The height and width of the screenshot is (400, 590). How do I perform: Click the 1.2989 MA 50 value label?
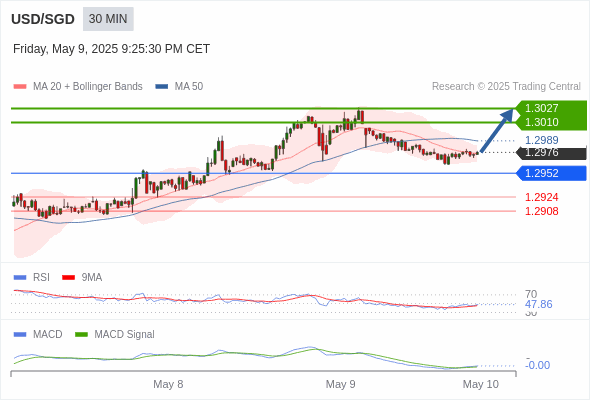(x=541, y=140)
